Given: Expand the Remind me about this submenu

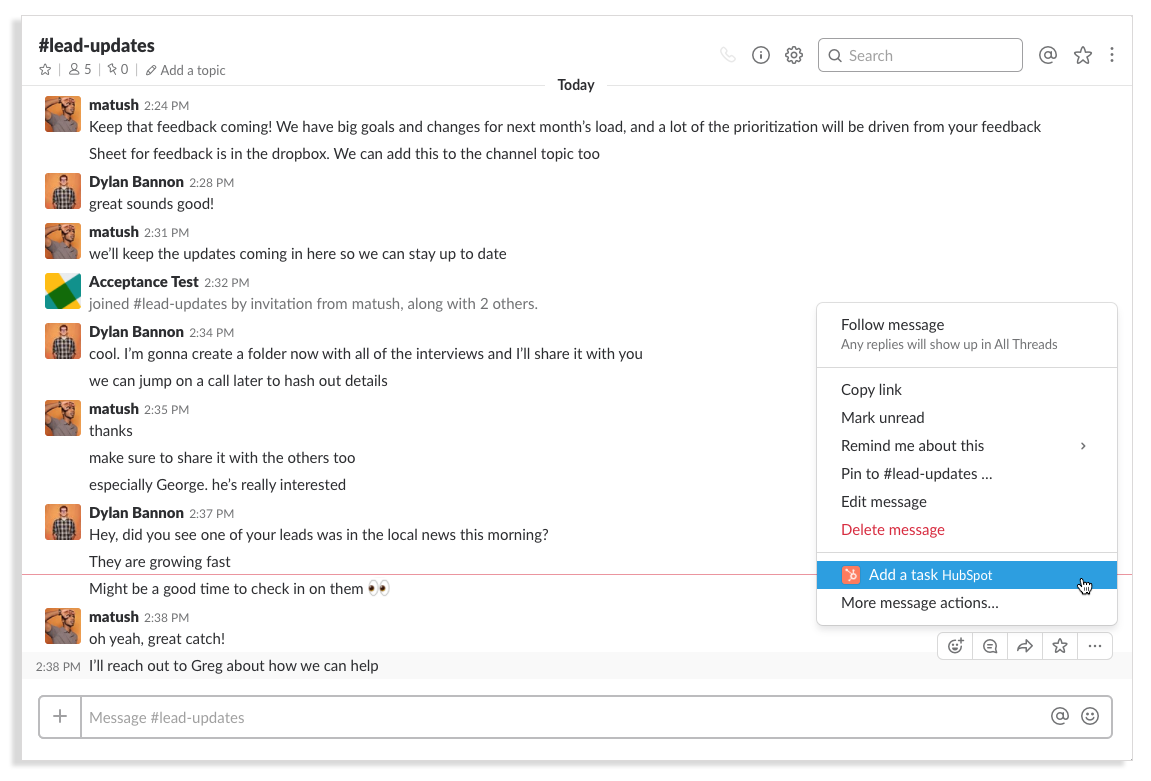Looking at the screenshot, I should coord(1082,446).
